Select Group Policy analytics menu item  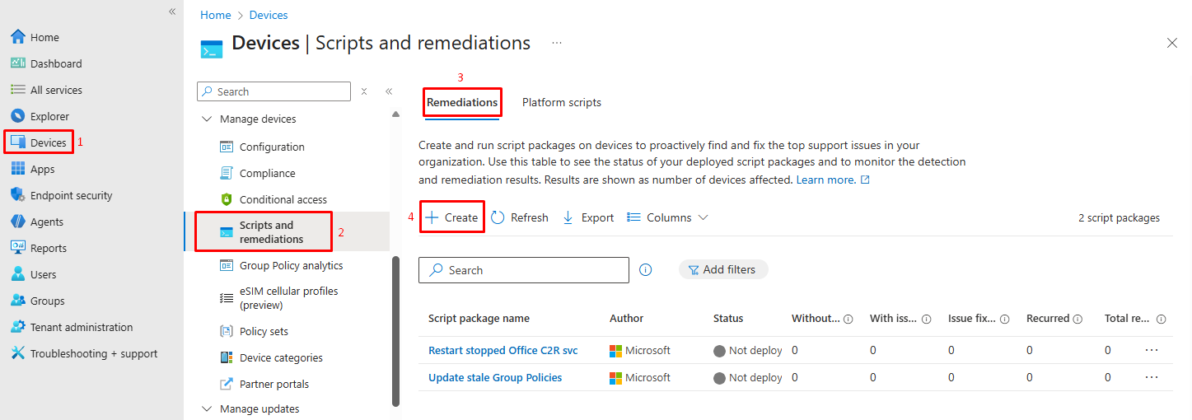pos(291,266)
